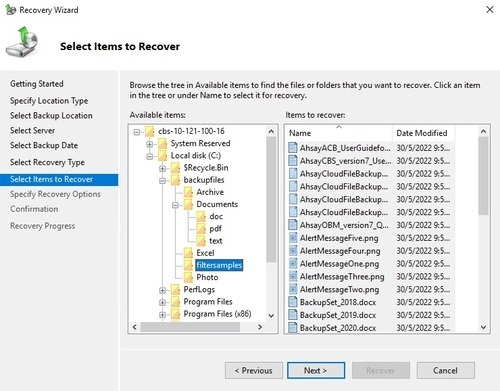This screenshot has width=500, height=391.
Task: Close the Recovery Wizard window
Action: coord(490,10)
